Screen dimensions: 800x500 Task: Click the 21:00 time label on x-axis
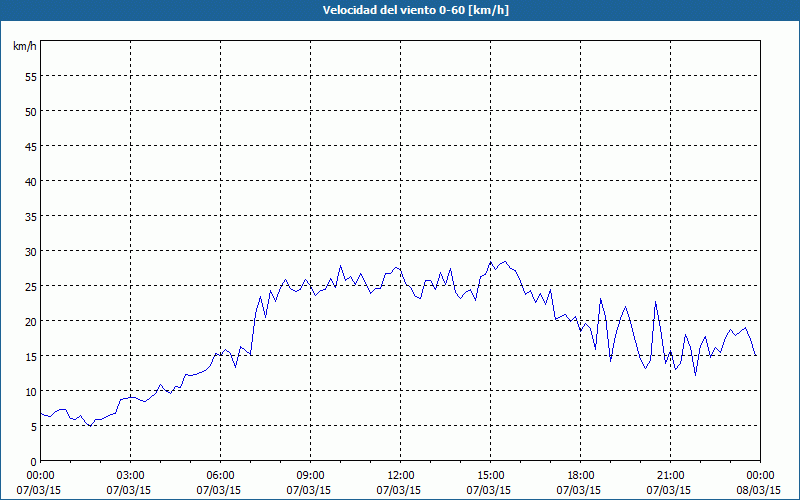coord(670,475)
